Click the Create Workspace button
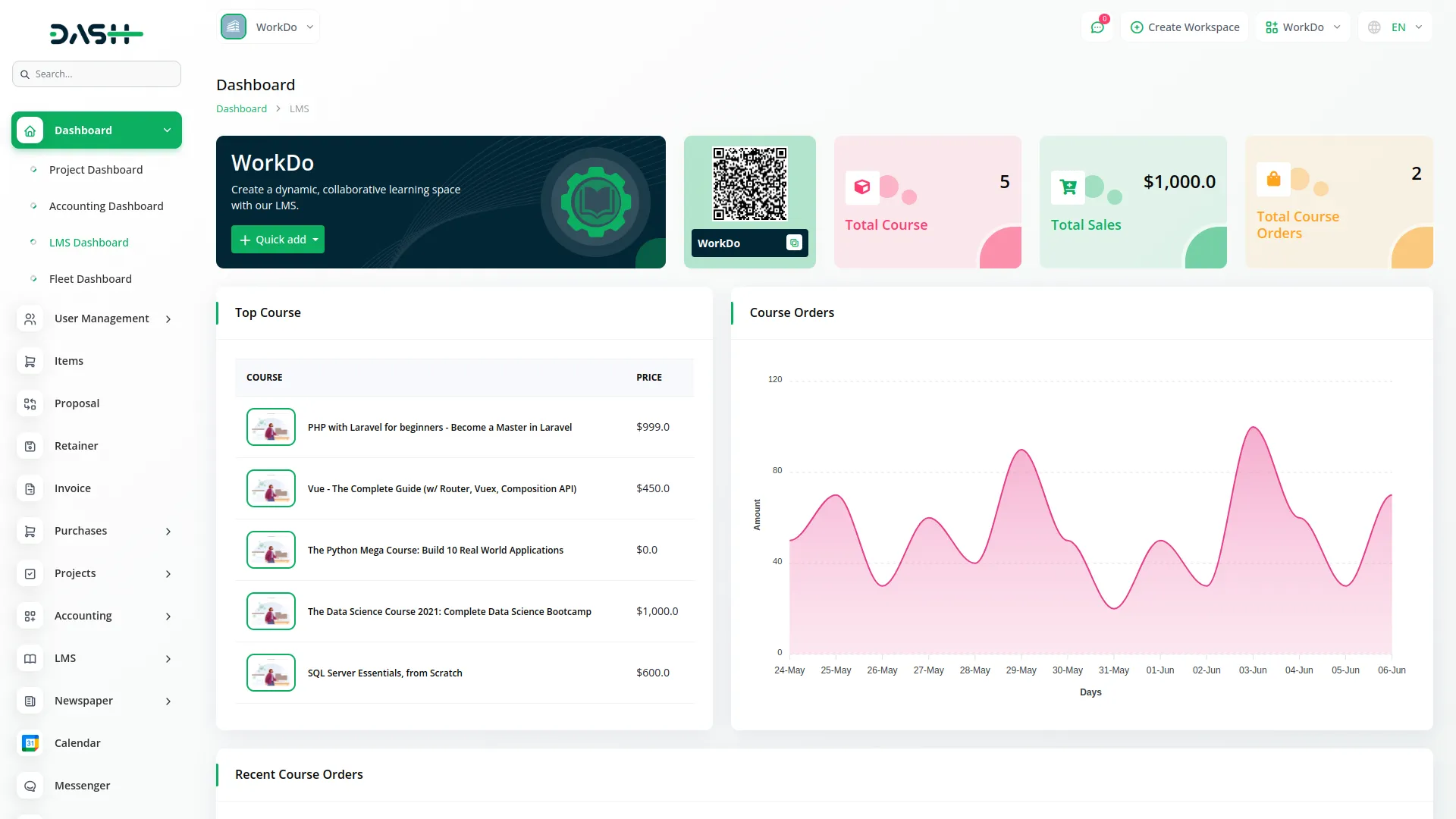Image resolution: width=1456 pixels, height=819 pixels. pos(1185,27)
